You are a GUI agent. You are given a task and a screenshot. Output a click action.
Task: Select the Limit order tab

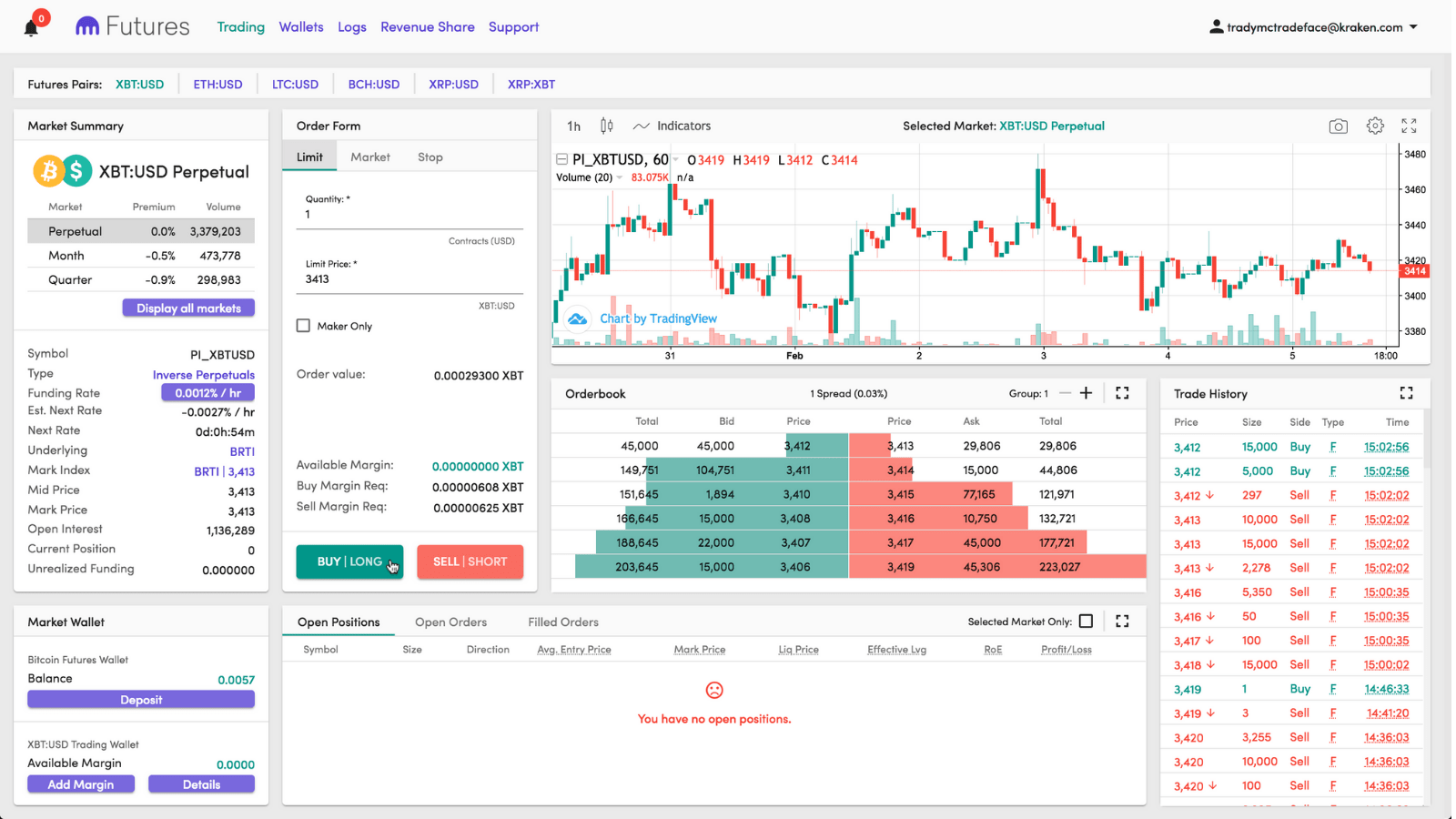click(x=309, y=157)
